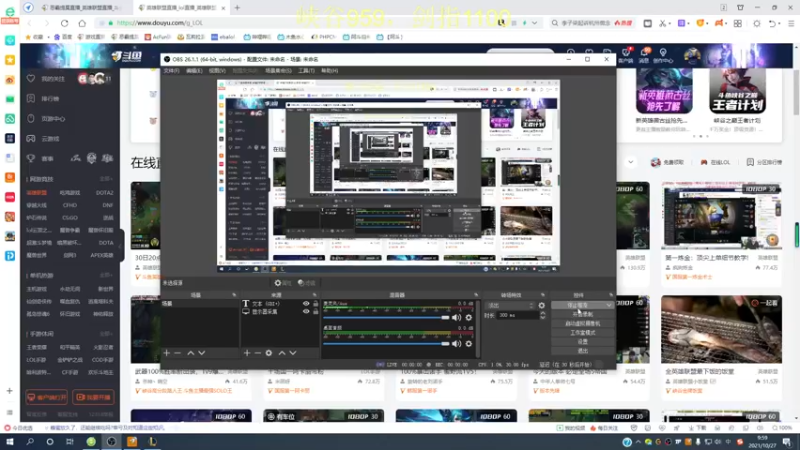The width and height of the screenshot is (800, 450).
Task: Open Douyu messages icon with badge
Action: [x=644, y=55]
